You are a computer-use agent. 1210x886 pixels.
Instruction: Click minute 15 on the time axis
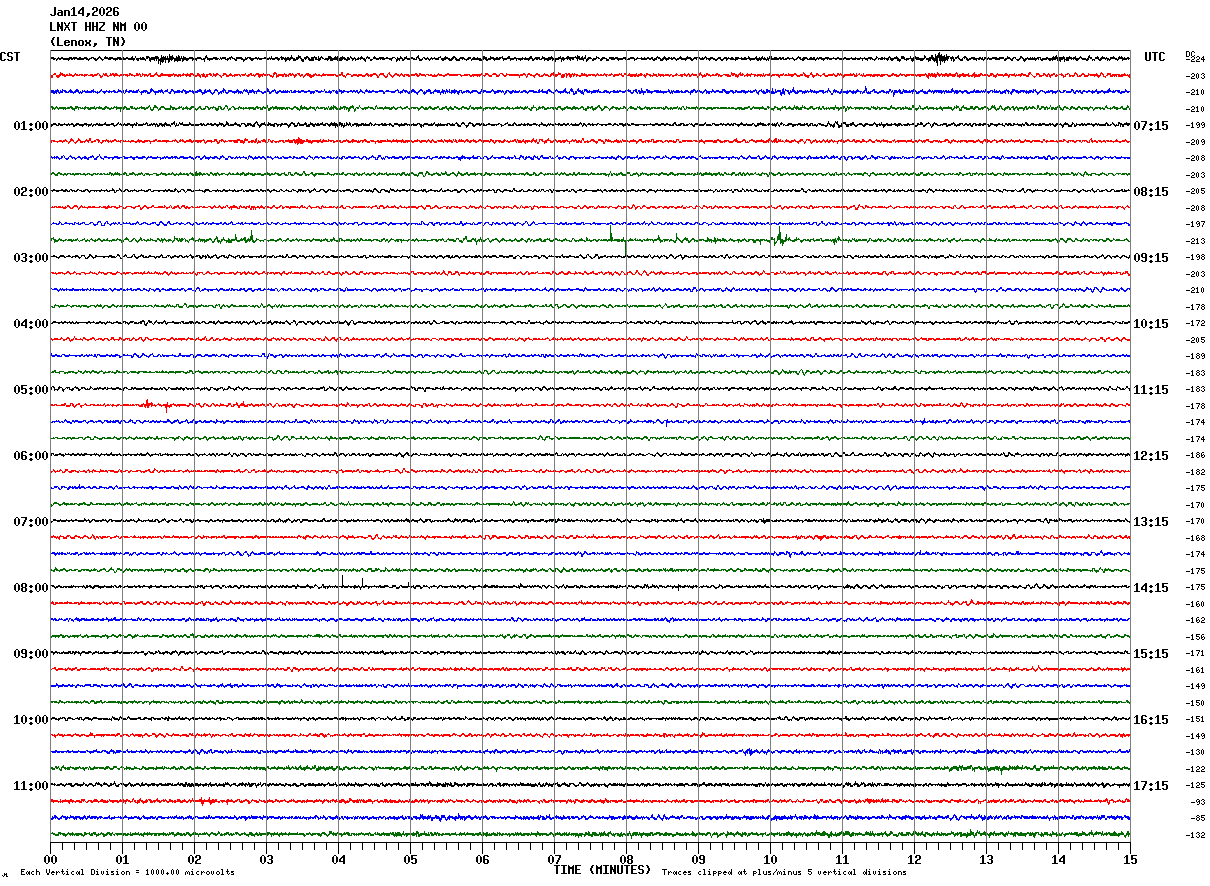(1130, 859)
